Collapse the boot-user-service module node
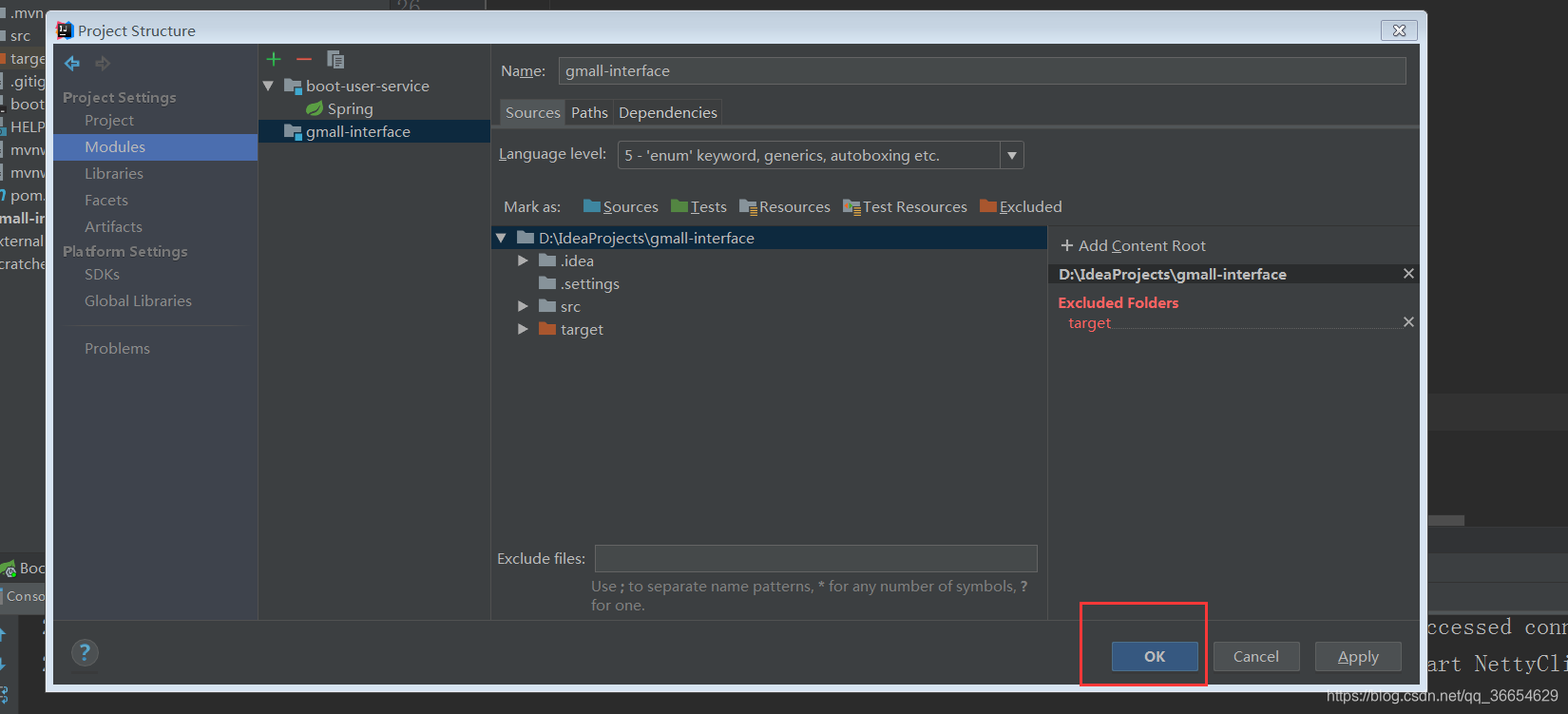 click(268, 86)
